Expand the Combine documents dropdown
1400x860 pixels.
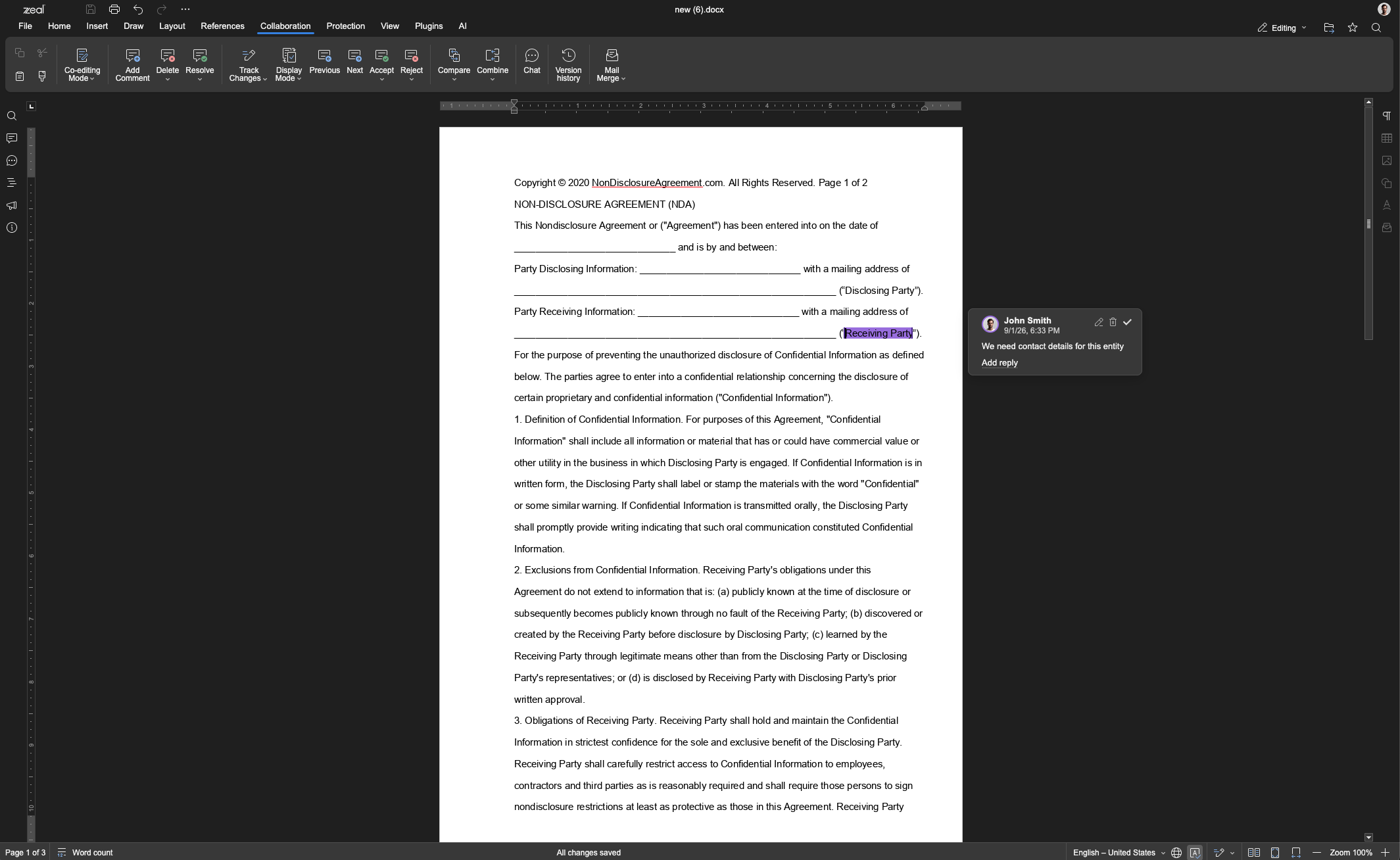(493, 80)
